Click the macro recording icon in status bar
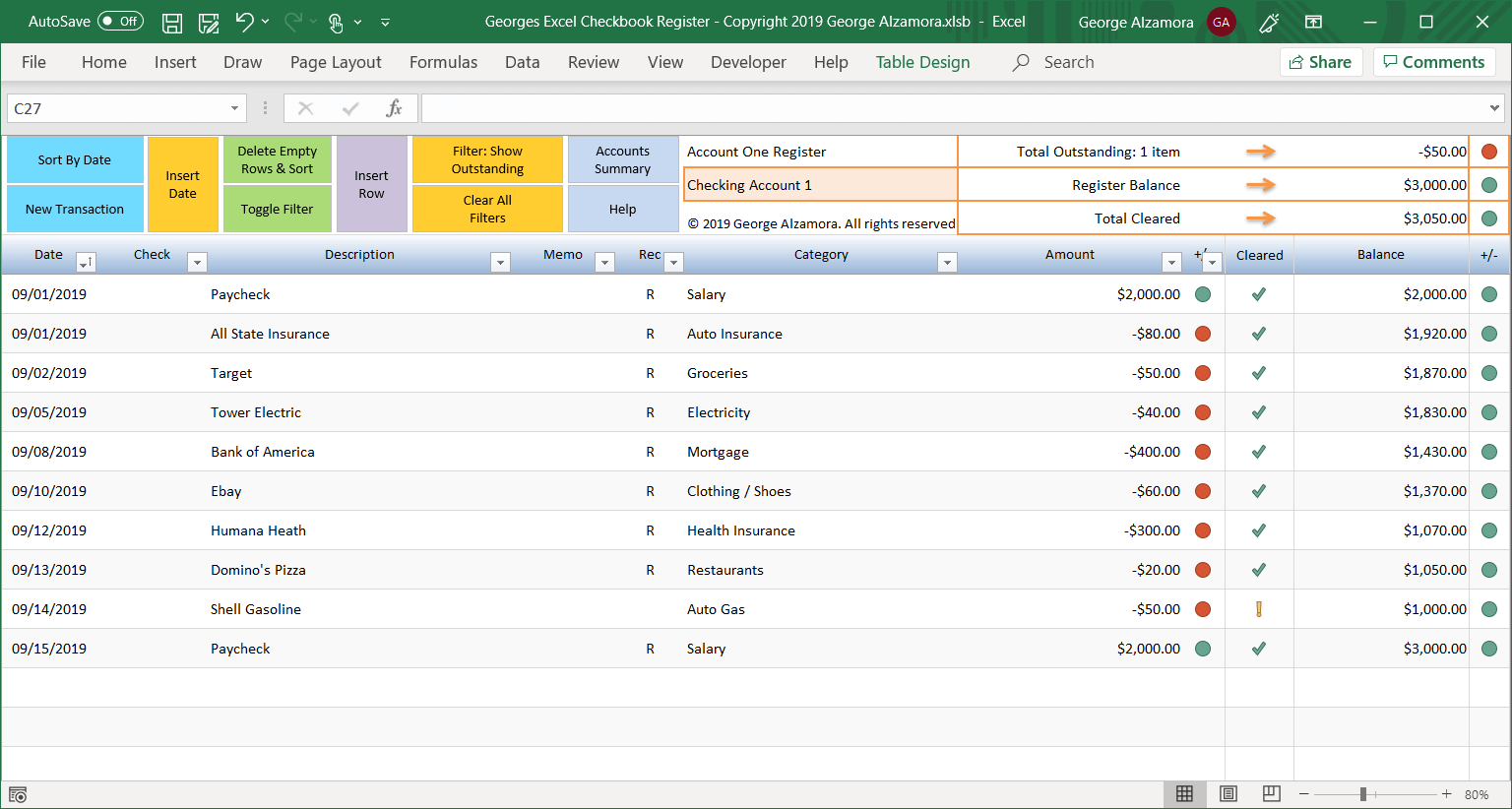 [18, 794]
